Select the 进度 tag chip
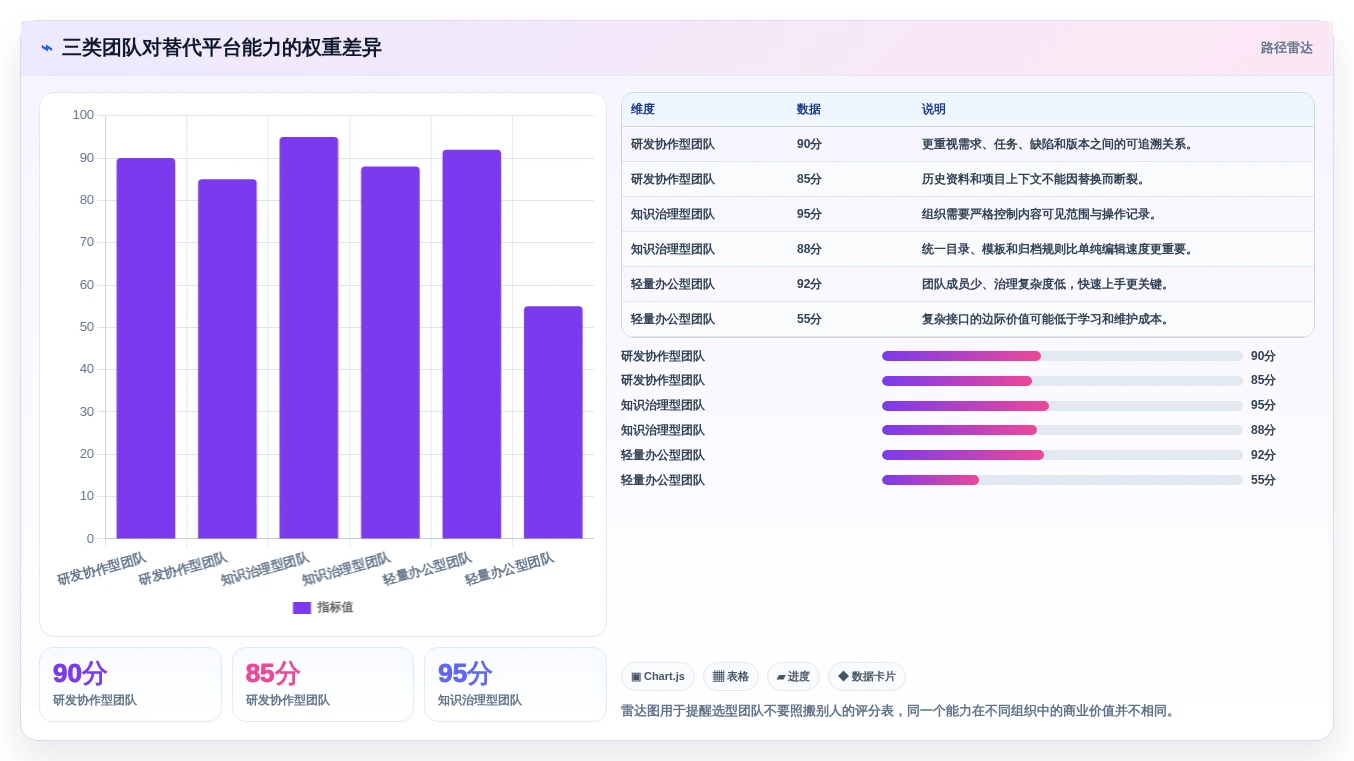 [x=793, y=677]
